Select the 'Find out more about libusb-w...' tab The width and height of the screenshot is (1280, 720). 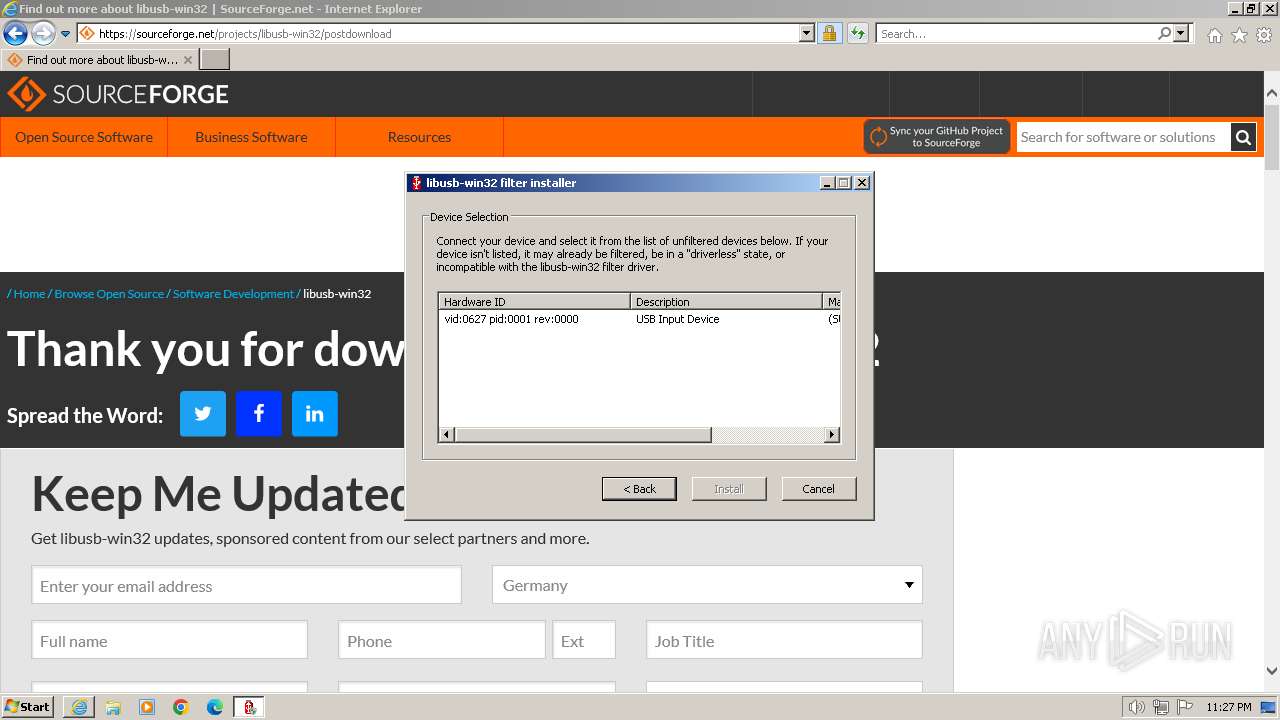[100, 60]
